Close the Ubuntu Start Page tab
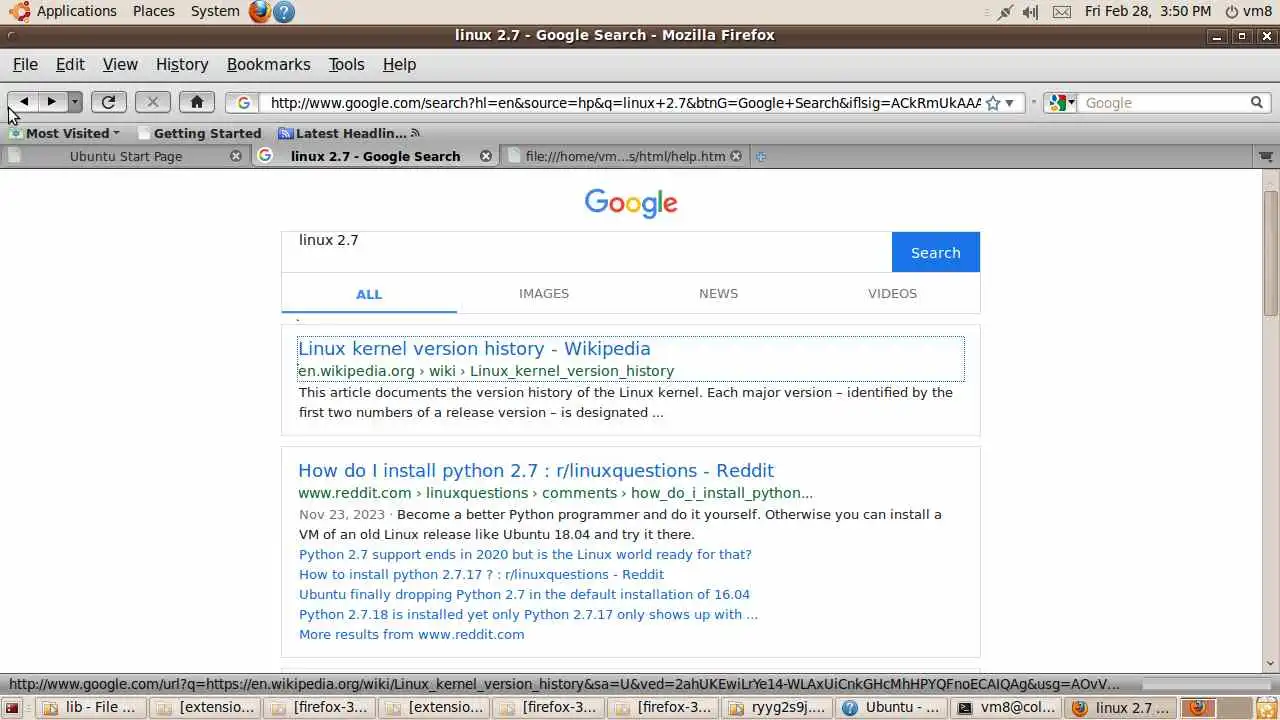This screenshot has width=1280, height=720. (x=236, y=156)
